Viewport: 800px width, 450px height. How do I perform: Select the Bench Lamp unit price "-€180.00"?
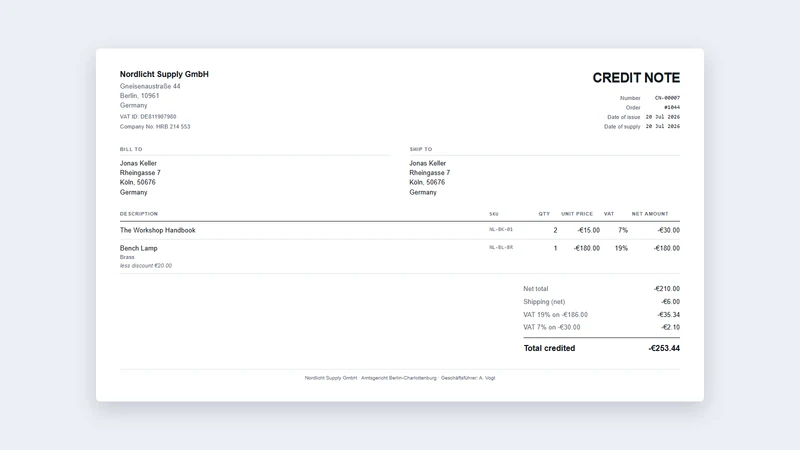coord(587,248)
